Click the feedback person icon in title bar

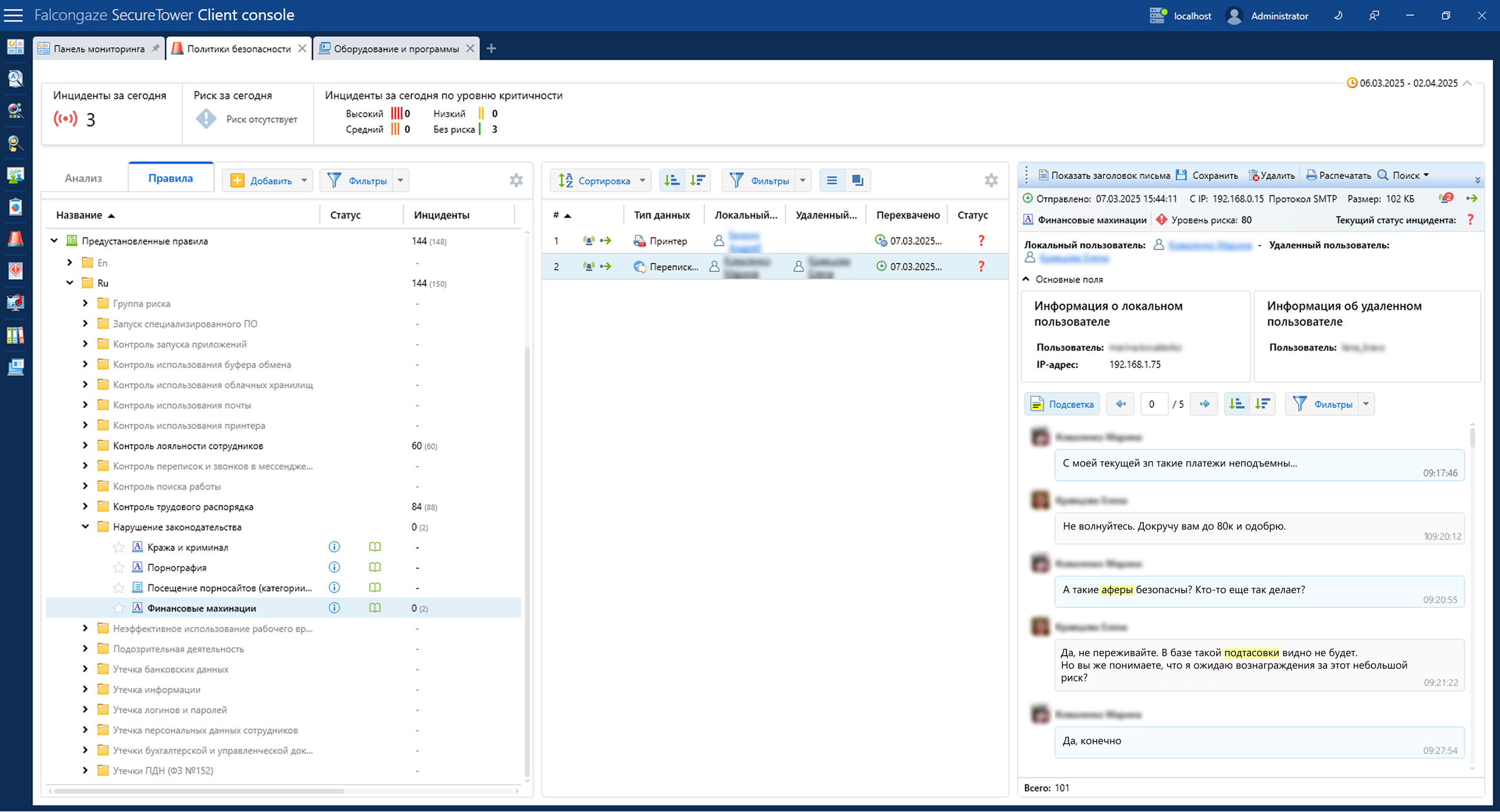pos(1373,16)
